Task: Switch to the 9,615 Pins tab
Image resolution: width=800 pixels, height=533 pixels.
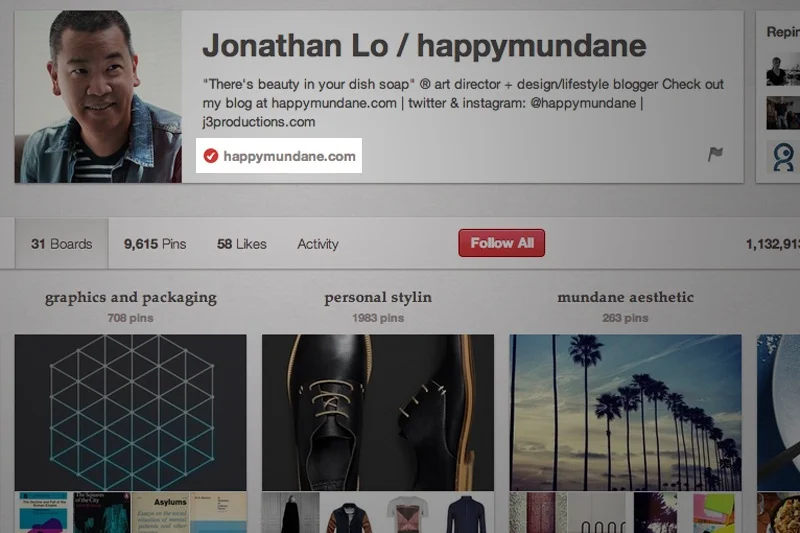Action: pyautogui.click(x=155, y=244)
